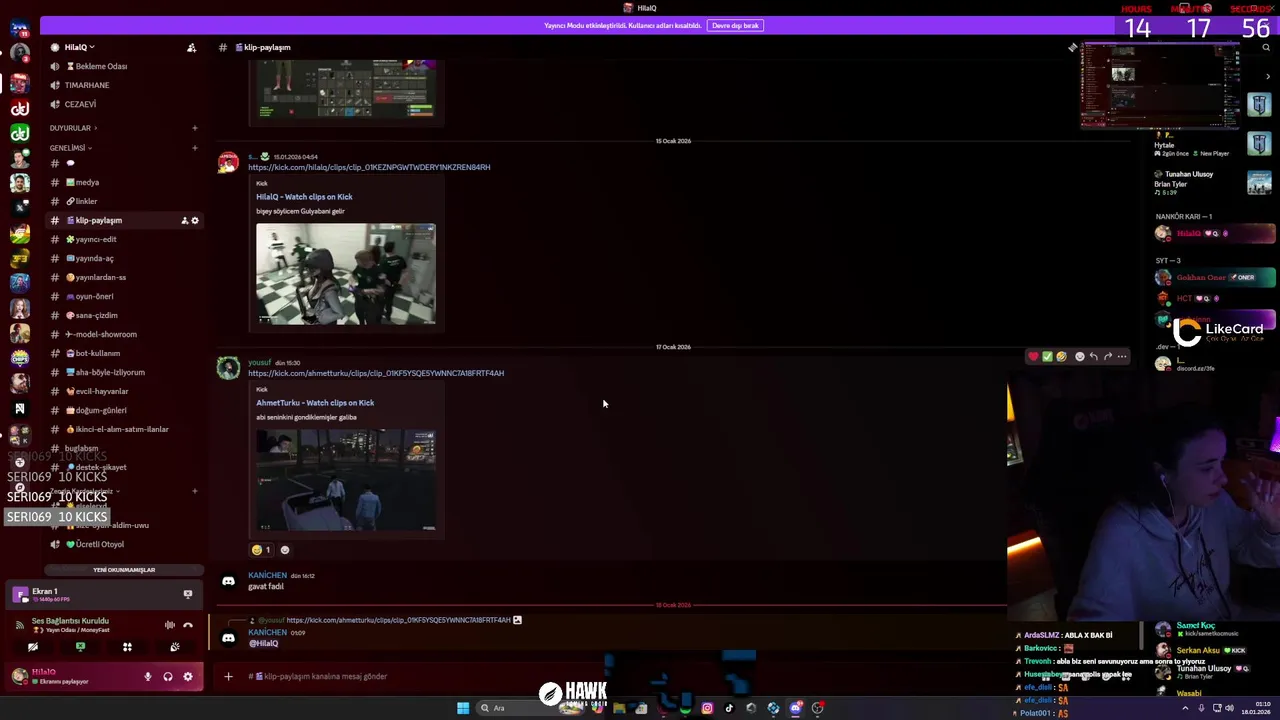Mute microphone in user panel

tap(148, 677)
